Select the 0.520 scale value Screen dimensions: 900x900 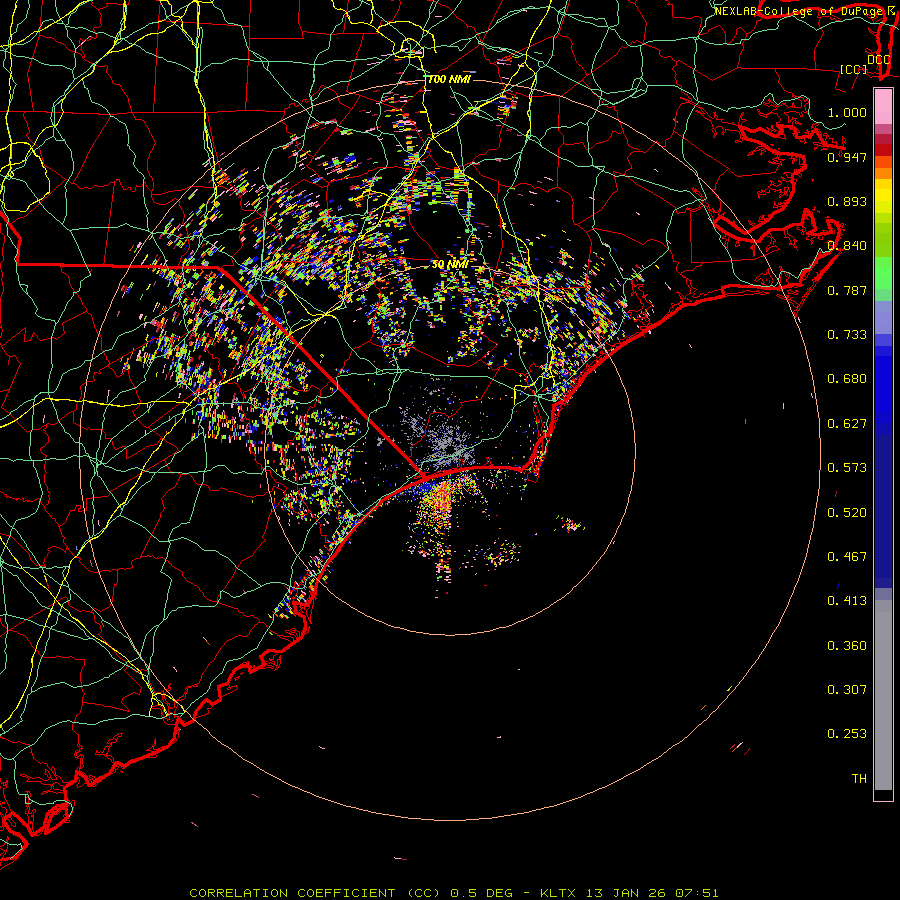point(847,513)
